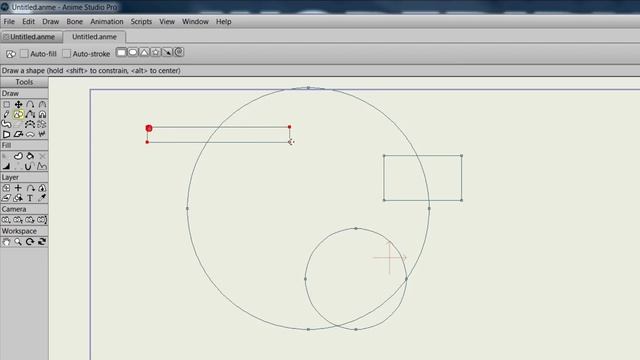Viewport: 640px width, 360px height.
Task: Click the top point of the small circle
Action: click(356, 229)
